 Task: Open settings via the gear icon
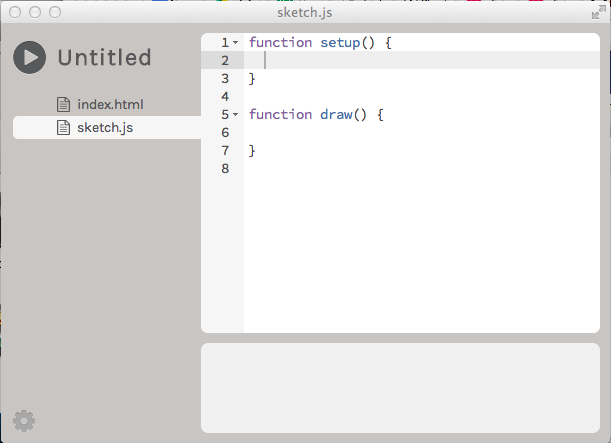click(x=24, y=421)
